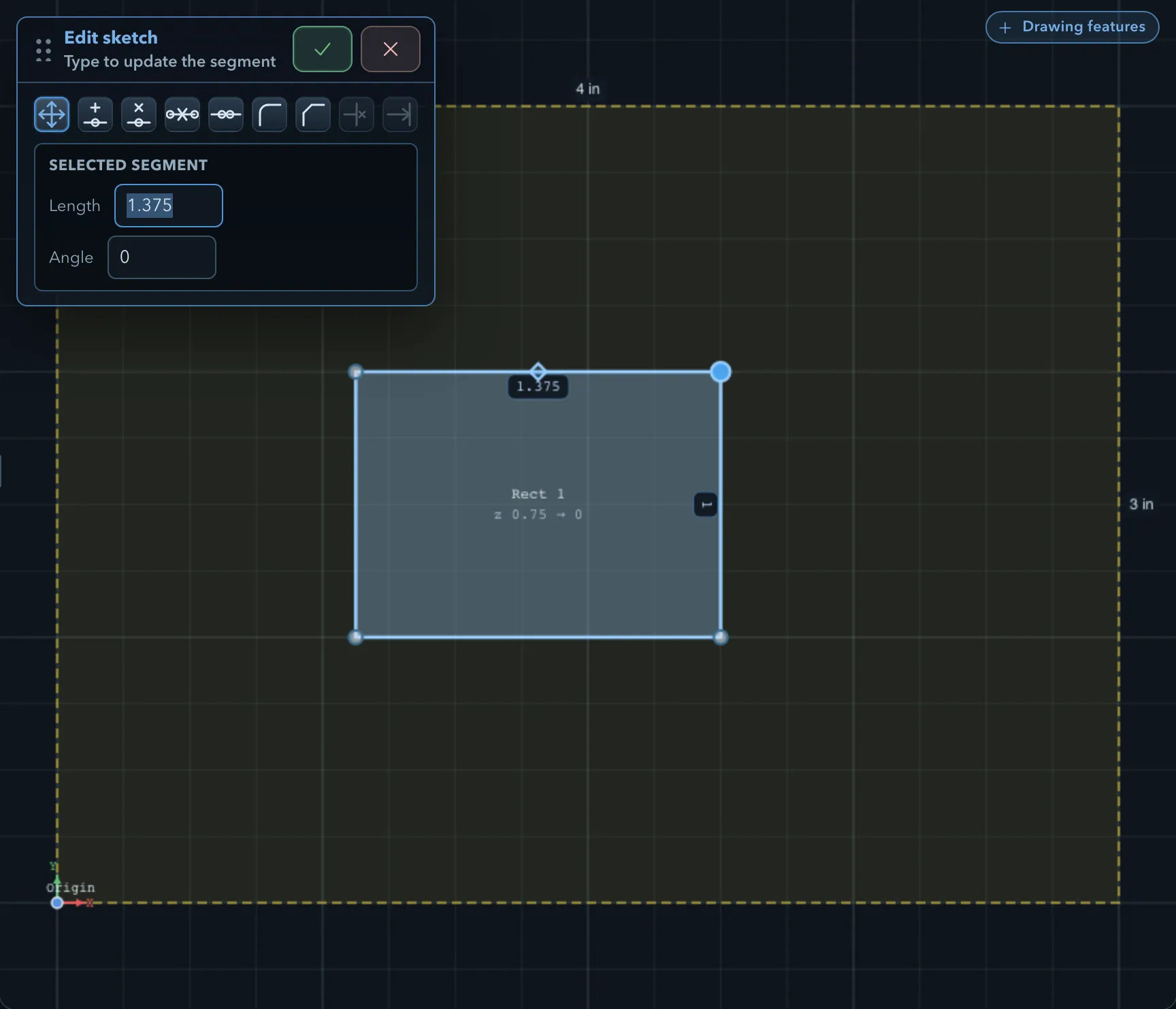
Task: Click the SELECTED SEGMENT heading
Action: pos(128,165)
